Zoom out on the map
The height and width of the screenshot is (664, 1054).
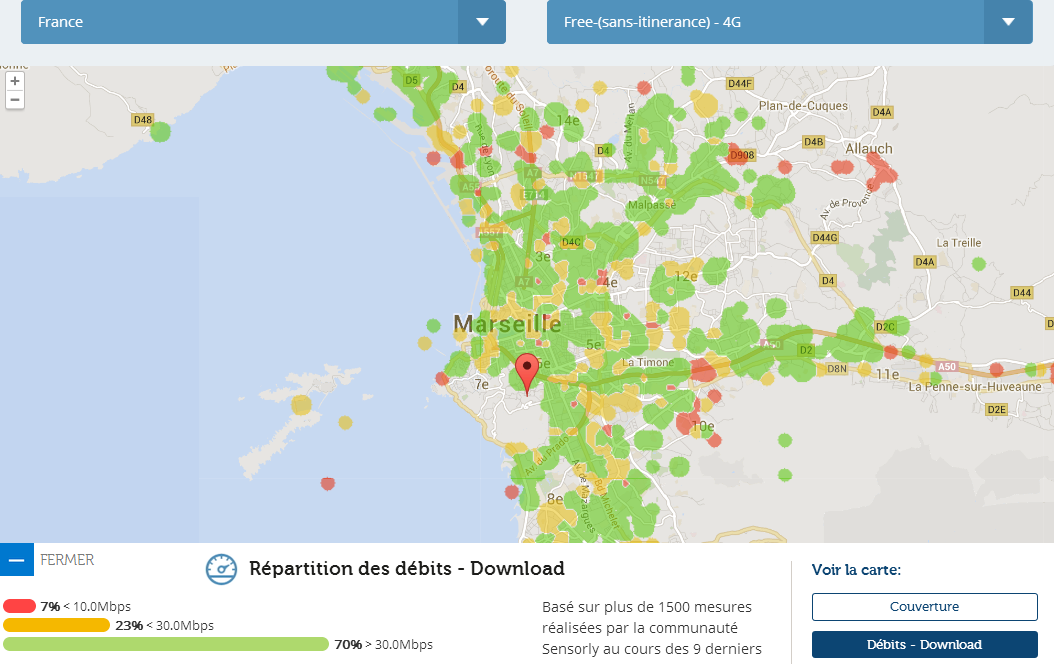pos(15,100)
